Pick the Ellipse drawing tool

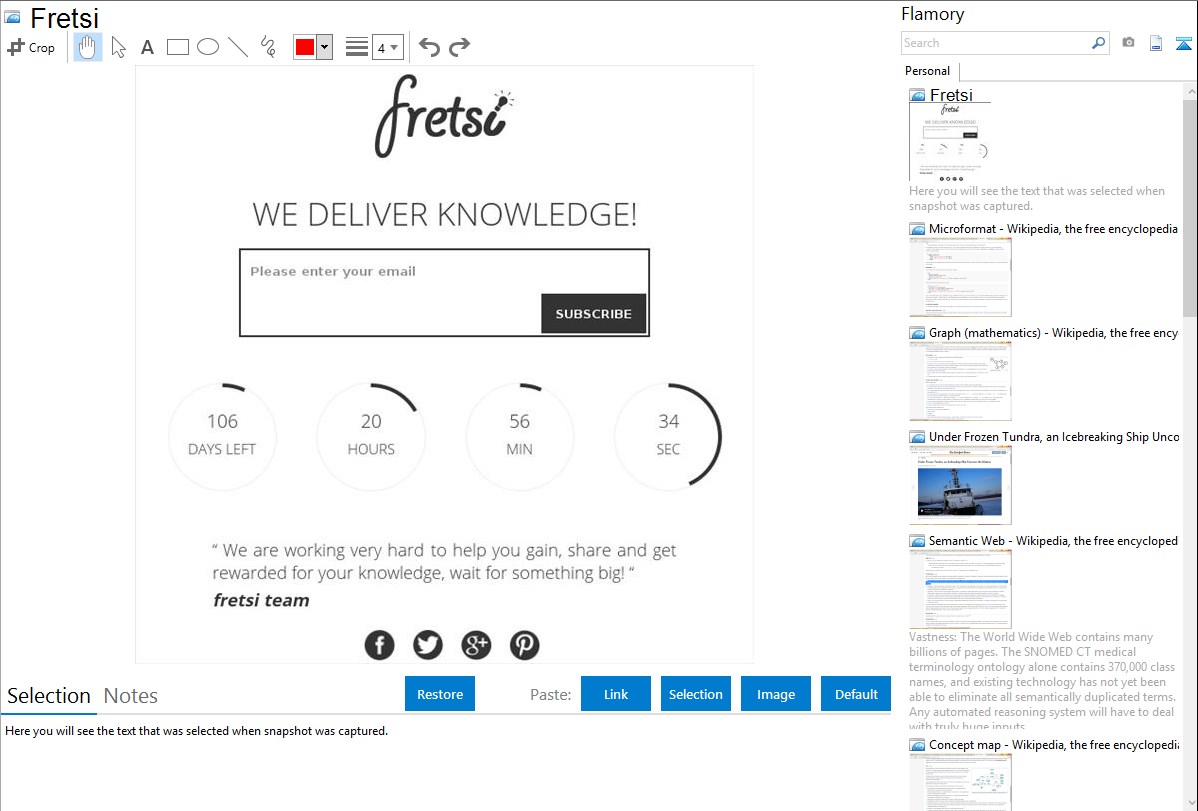208,47
